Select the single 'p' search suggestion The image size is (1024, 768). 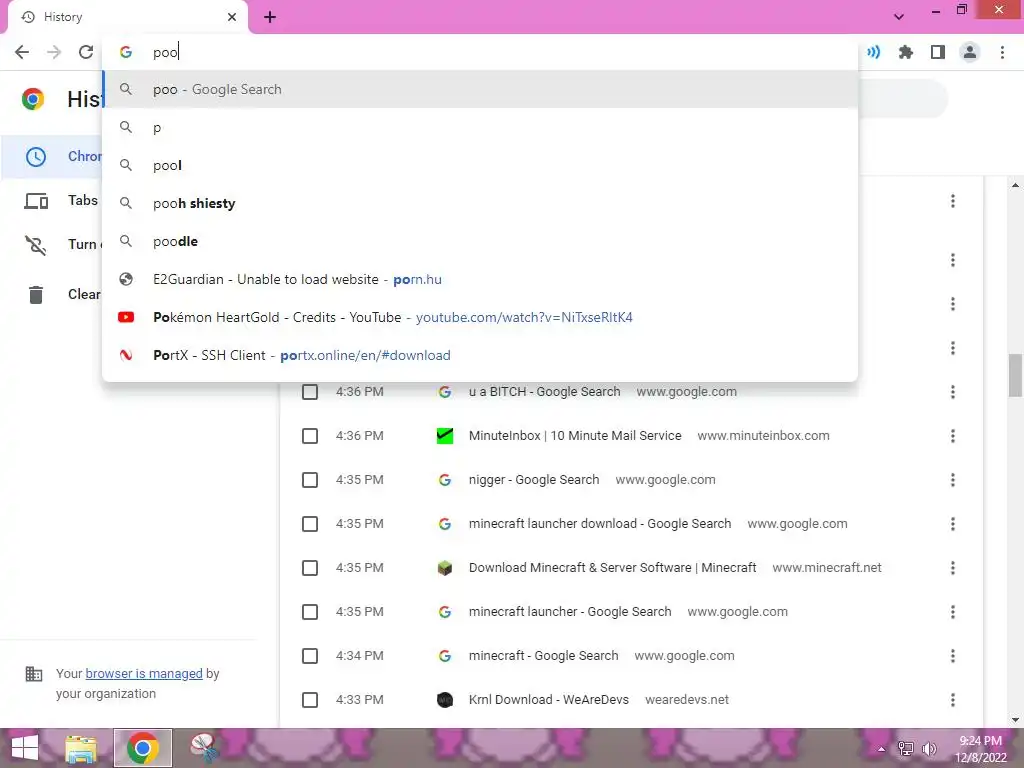pos(480,127)
